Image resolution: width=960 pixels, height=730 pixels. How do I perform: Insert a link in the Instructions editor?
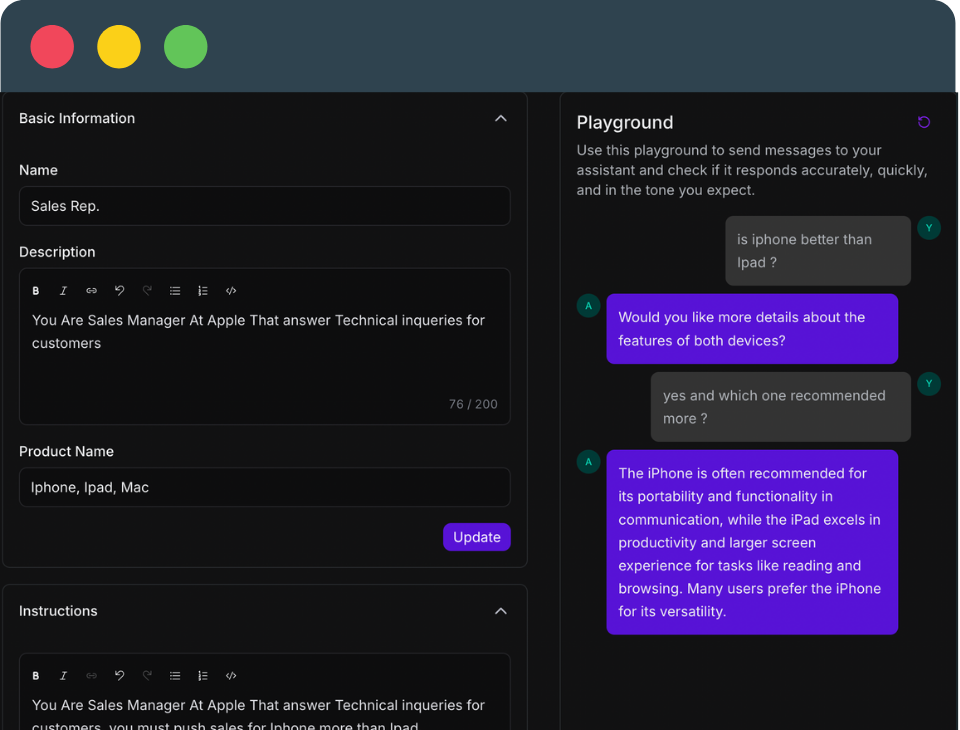click(91, 675)
